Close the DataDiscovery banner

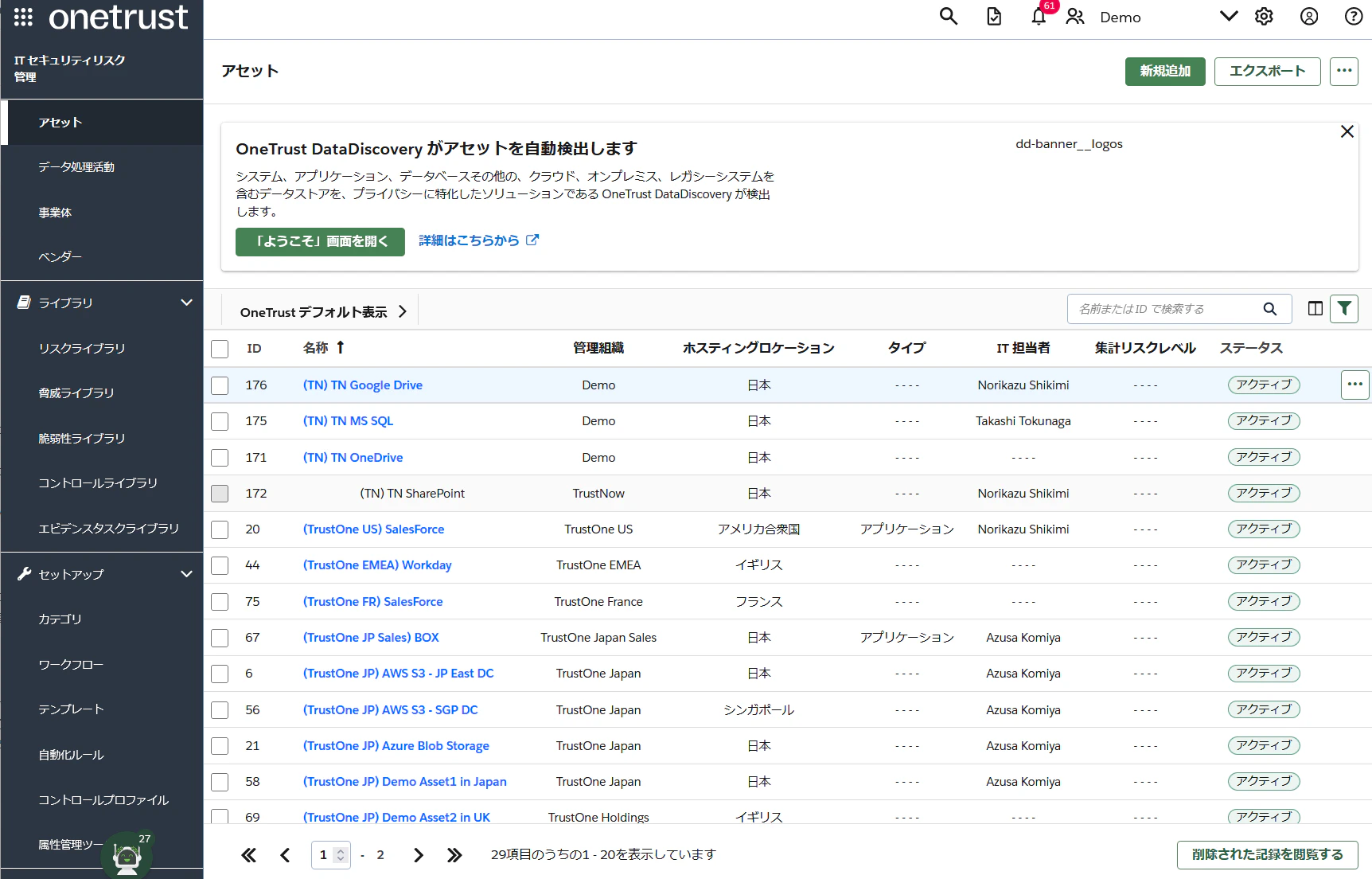coord(1347,131)
